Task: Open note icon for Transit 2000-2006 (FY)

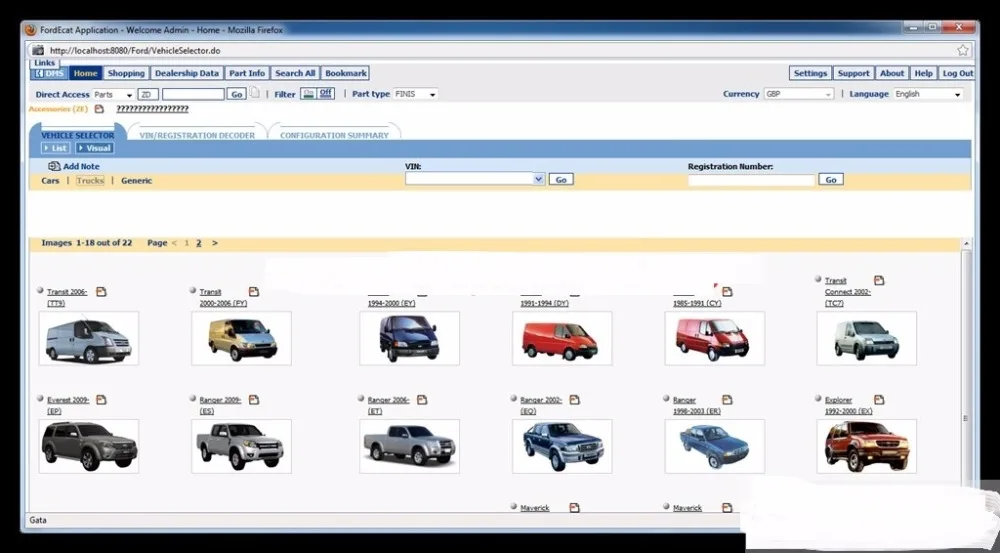Action: (254, 291)
